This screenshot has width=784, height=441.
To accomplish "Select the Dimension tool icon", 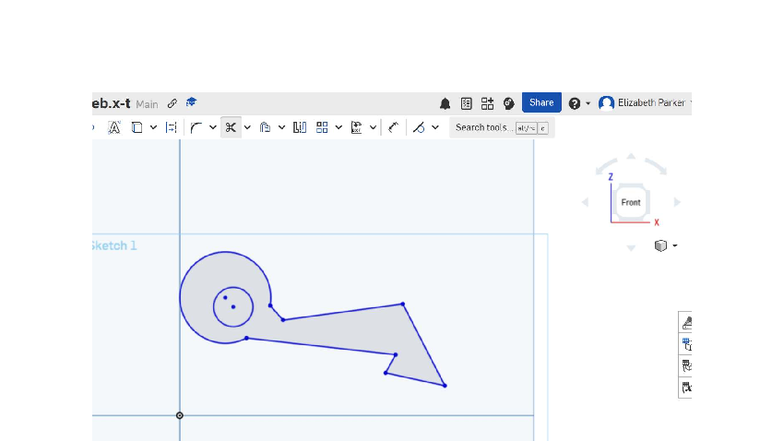I will [x=394, y=128].
